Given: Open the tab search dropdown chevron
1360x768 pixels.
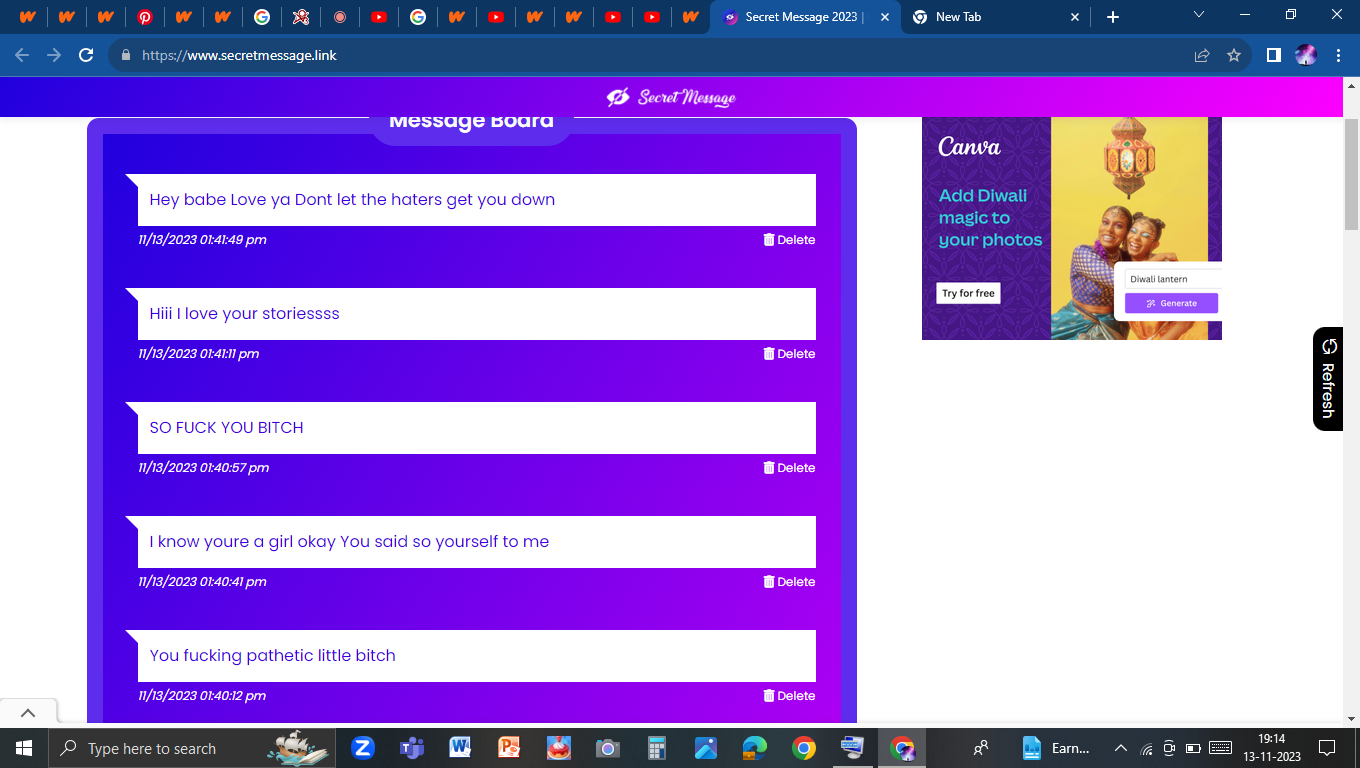Looking at the screenshot, I should click(1199, 14).
